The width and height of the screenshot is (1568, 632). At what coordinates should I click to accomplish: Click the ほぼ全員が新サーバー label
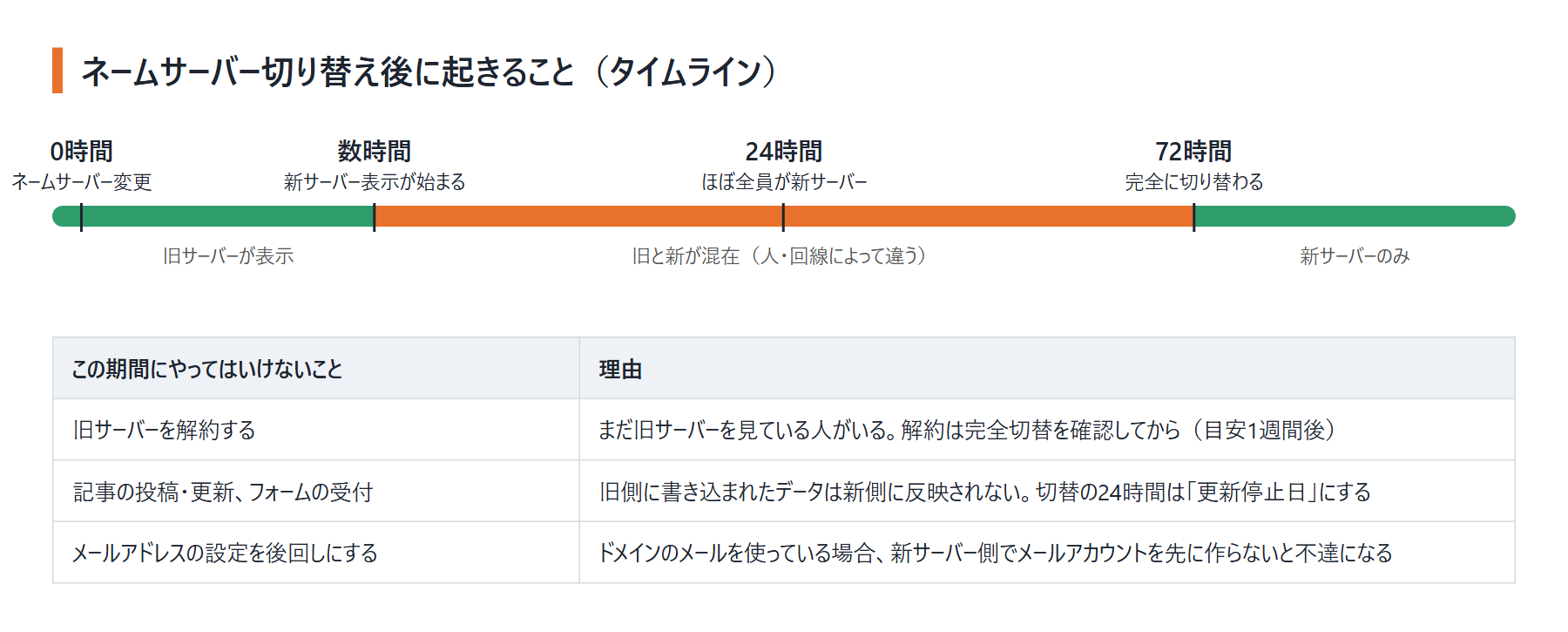784,182
